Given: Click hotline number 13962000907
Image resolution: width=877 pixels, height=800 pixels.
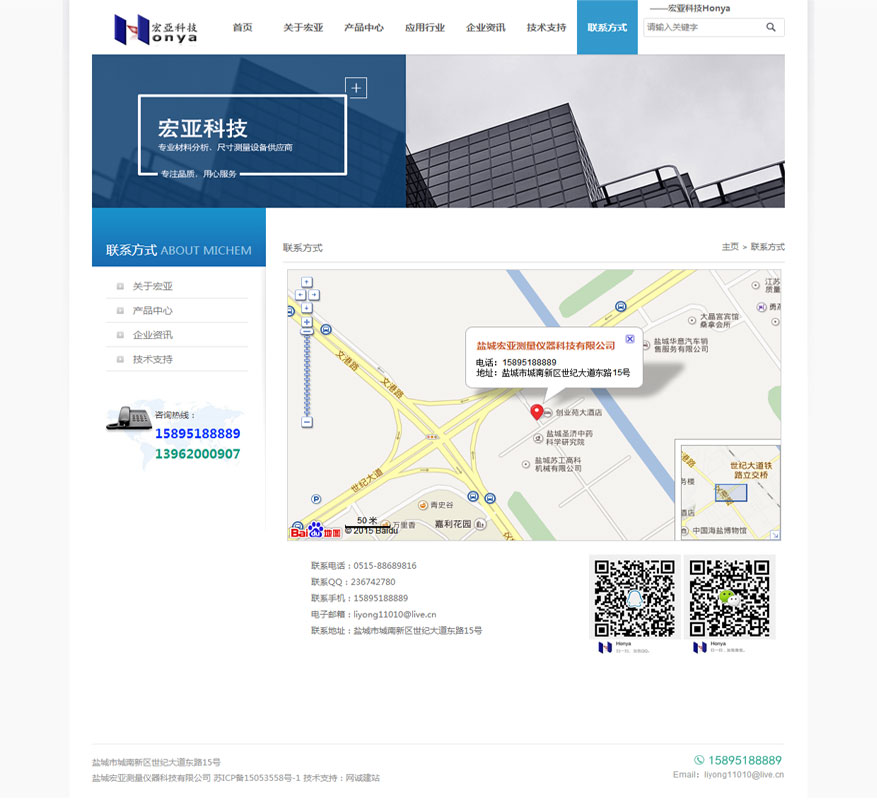Looking at the screenshot, I should point(197,454).
